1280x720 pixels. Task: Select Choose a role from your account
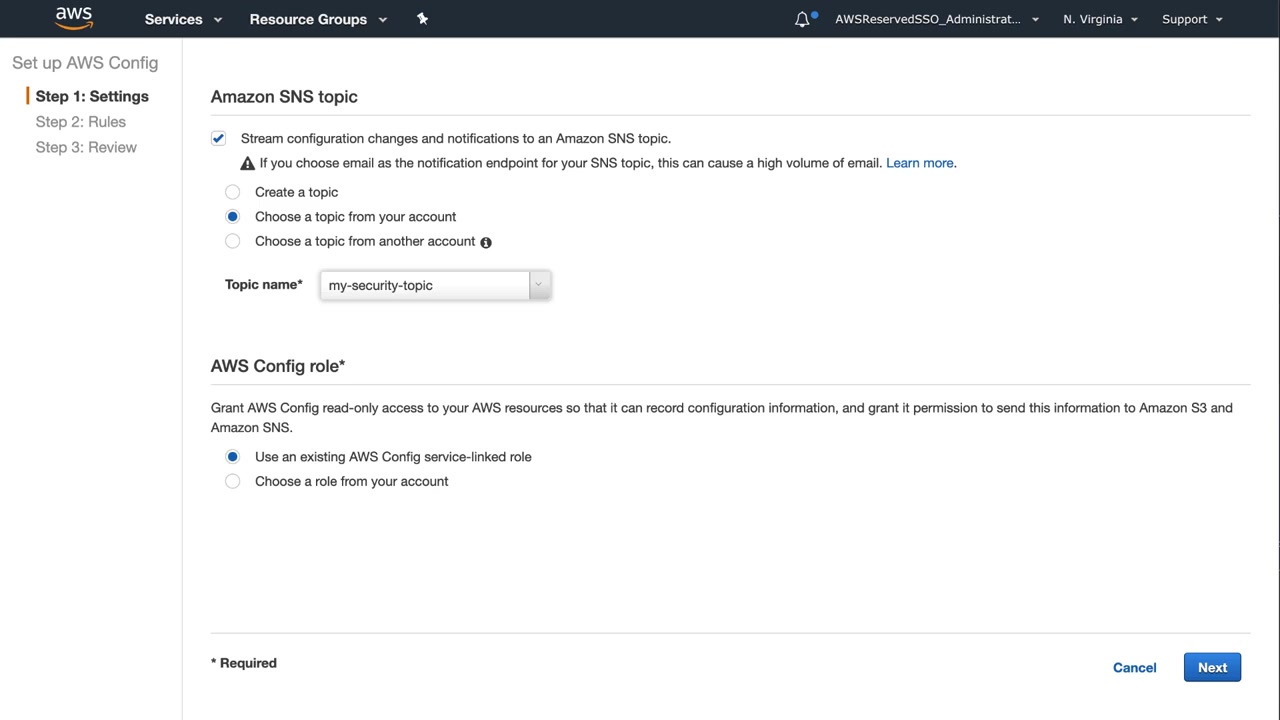point(233,481)
